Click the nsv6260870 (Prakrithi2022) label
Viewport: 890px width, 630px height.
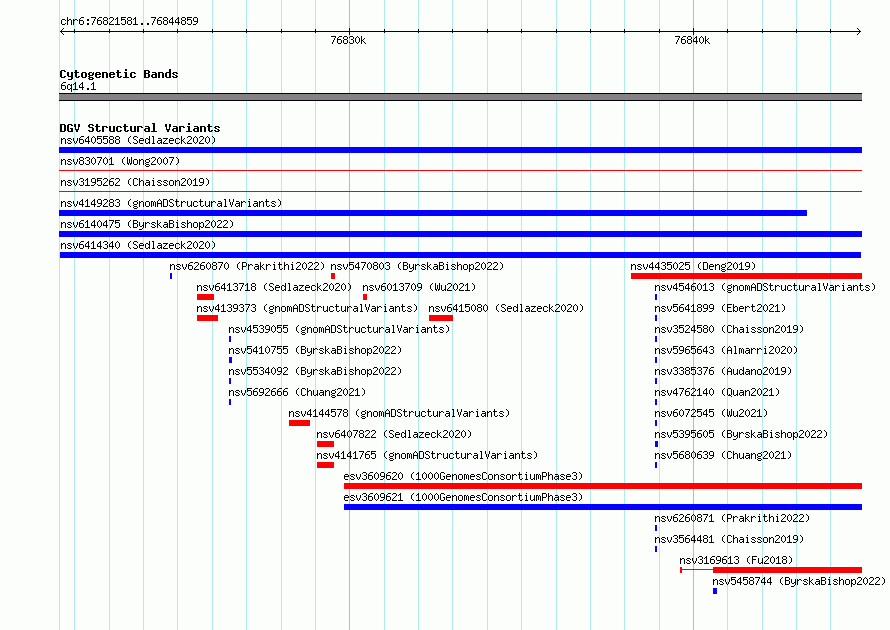[247, 266]
